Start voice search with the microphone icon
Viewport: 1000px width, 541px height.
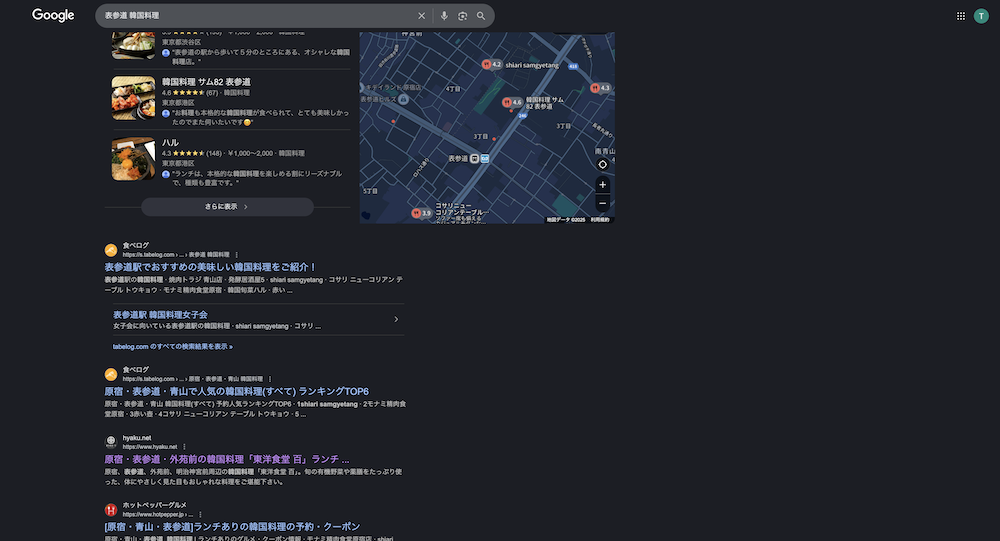click(444, 16)
